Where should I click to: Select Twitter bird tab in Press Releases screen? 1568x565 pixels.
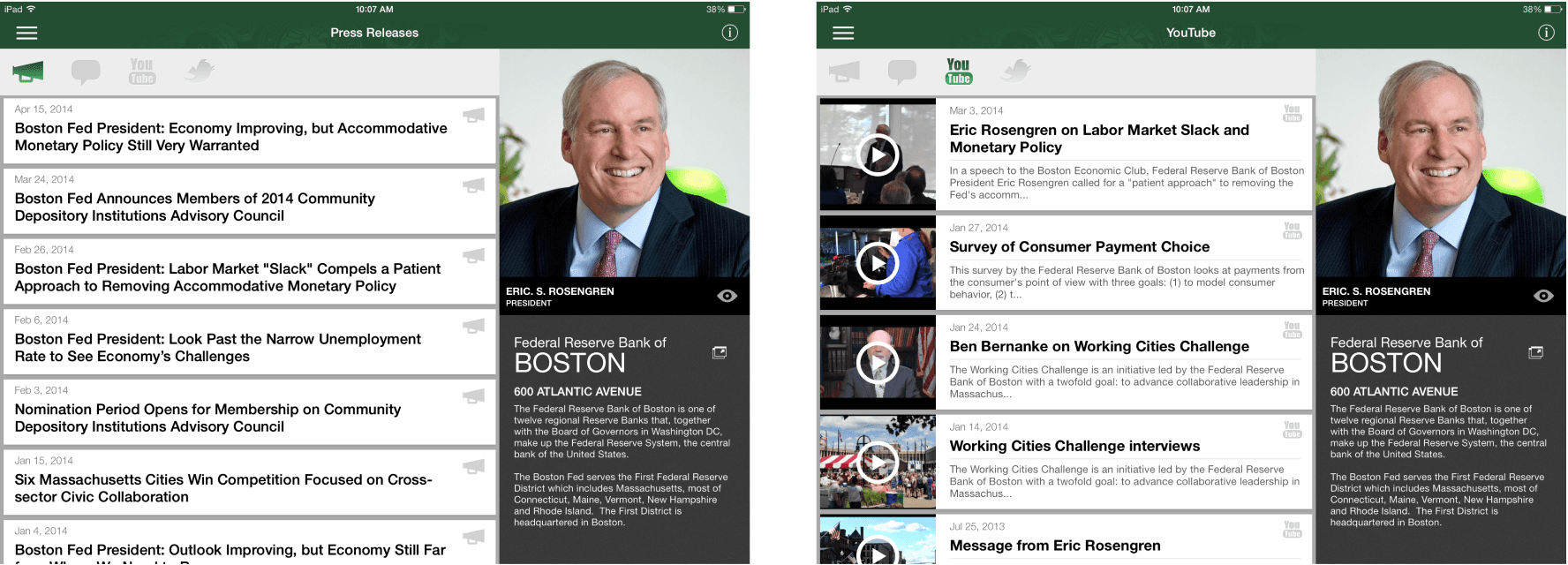click(x=200, y=71)
